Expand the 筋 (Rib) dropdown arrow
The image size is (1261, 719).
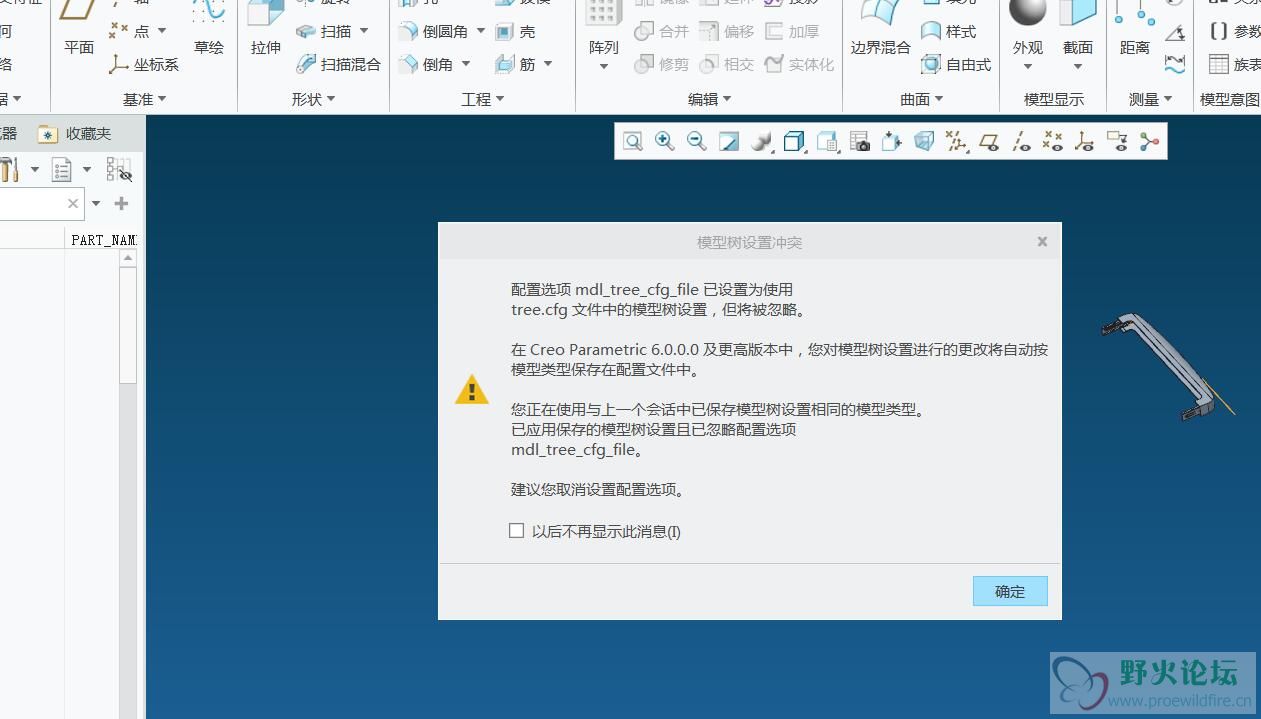(x=548, y=64)
